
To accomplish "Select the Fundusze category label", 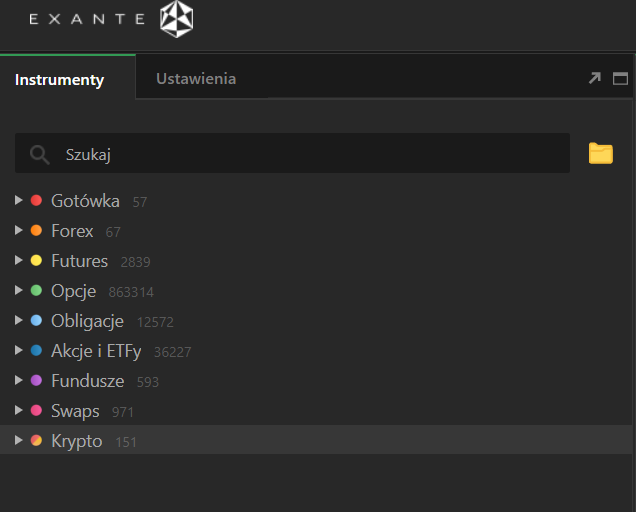I will click(88, 381).
